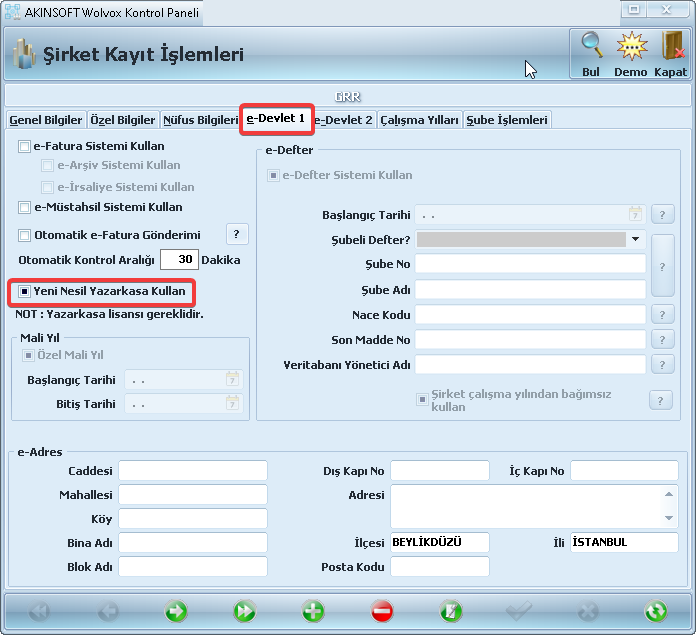This screenshot has height=635, width=696.
Task: Open Nüfus Bilgileri tab
Action: pyautogui.click(x=201, y=120)
